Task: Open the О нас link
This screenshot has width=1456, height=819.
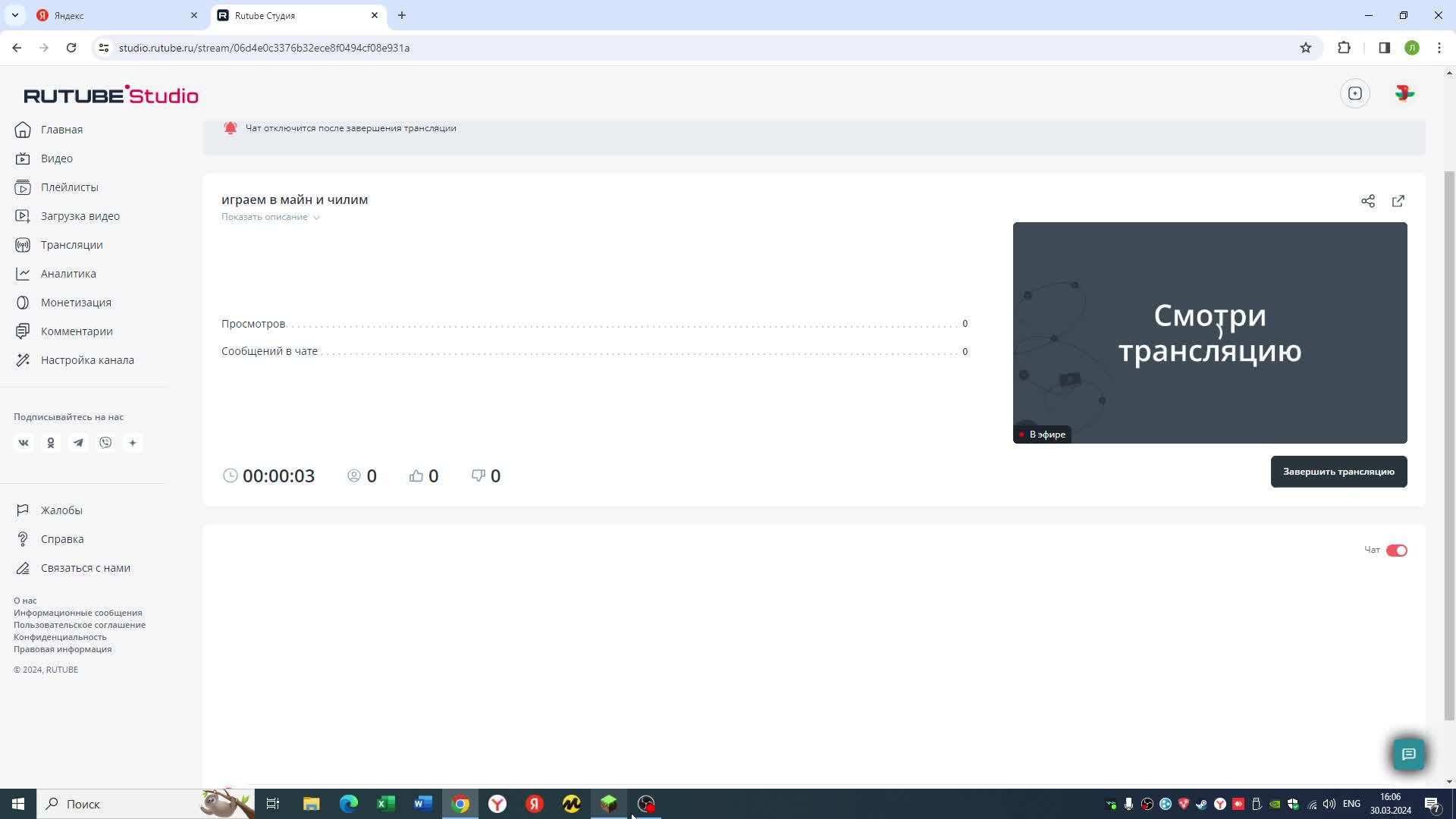Action: 25,601
